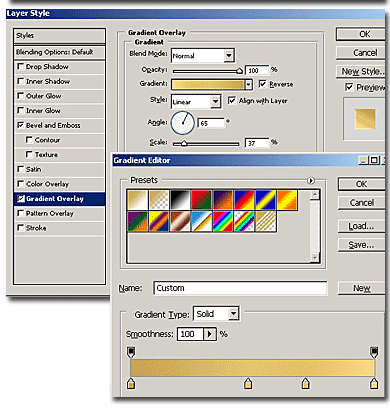Viewport: 390px width, 409px height.
Task: Select the gold-to-white gradient preset
Action: tap(137, 200)
